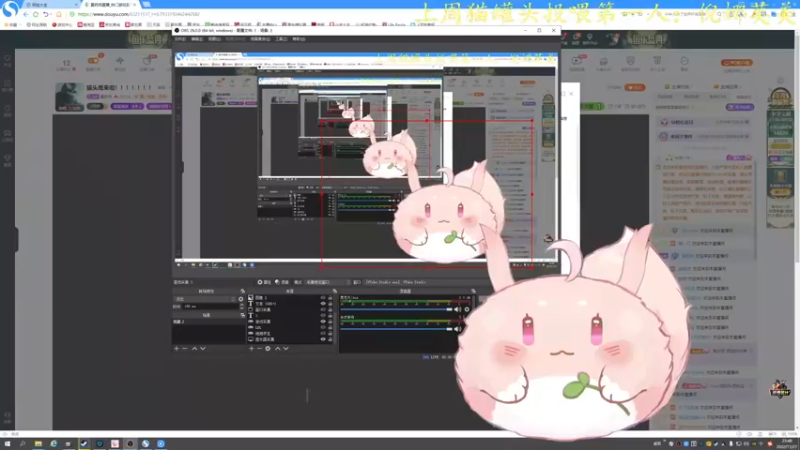Open OBS 文件 menu
800x450 pixels.
coord(181,39)
